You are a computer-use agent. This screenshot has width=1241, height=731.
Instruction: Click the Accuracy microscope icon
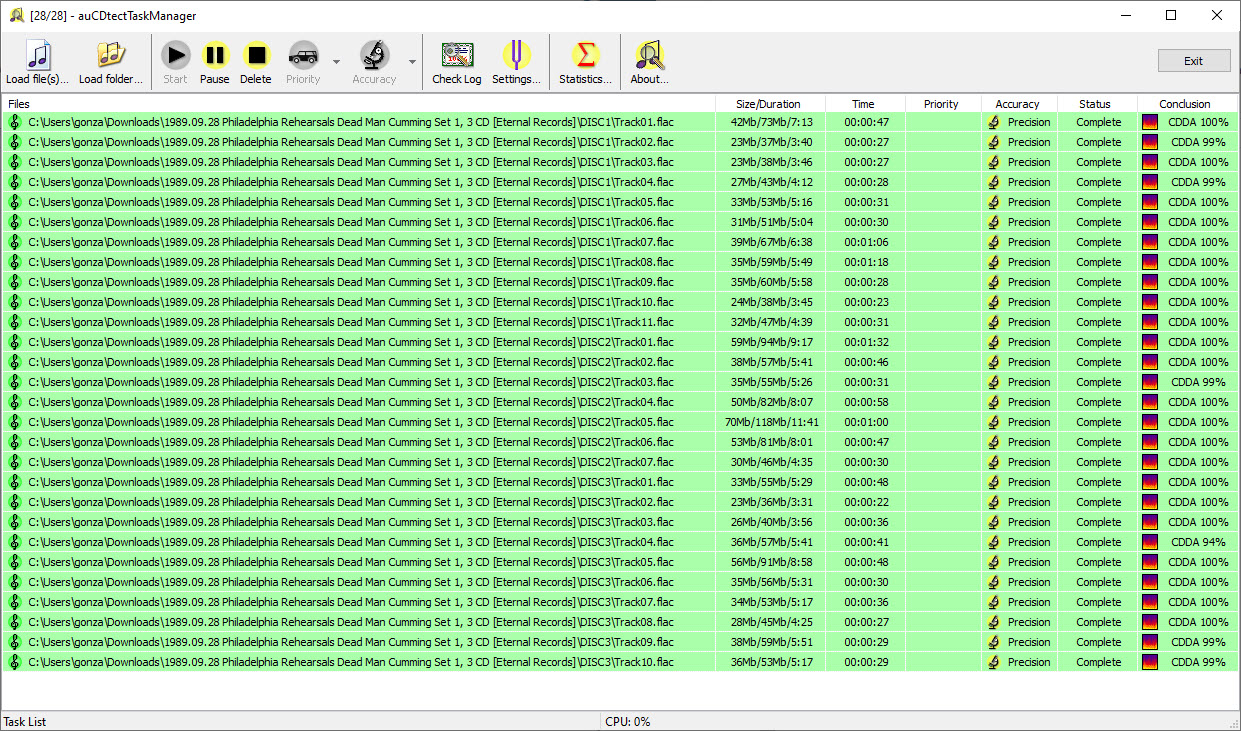coord(375,55)
